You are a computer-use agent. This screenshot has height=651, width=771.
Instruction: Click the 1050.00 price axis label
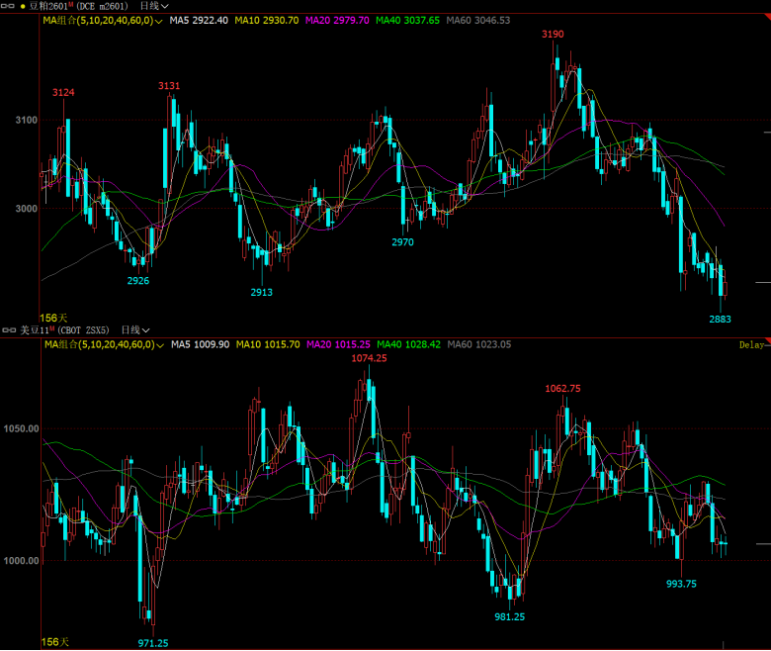pyautogui.click(x=20, y=428)
